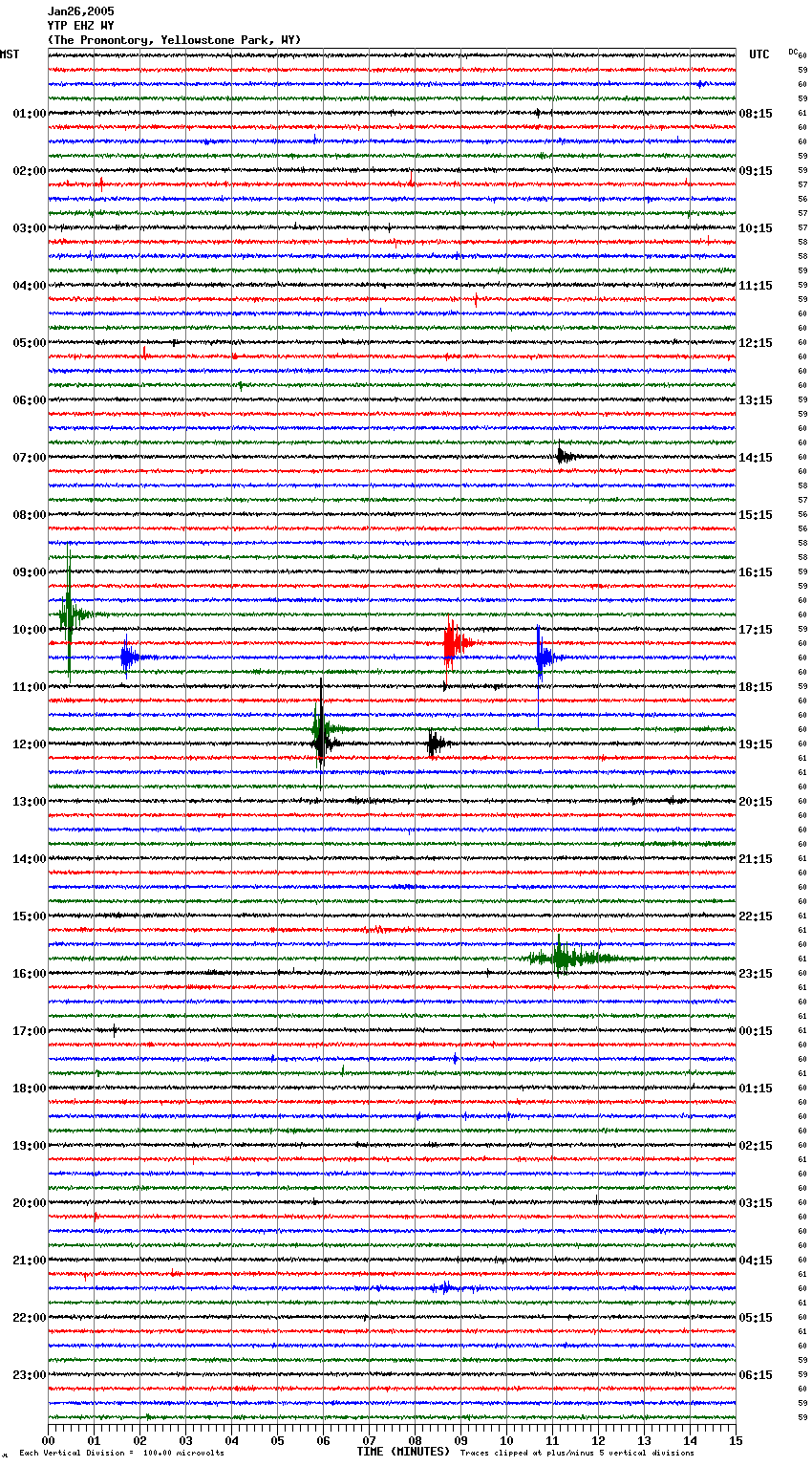Select the 08:00 MST time label
Screen dimensions: 812x1466
(x=30, y=515)
